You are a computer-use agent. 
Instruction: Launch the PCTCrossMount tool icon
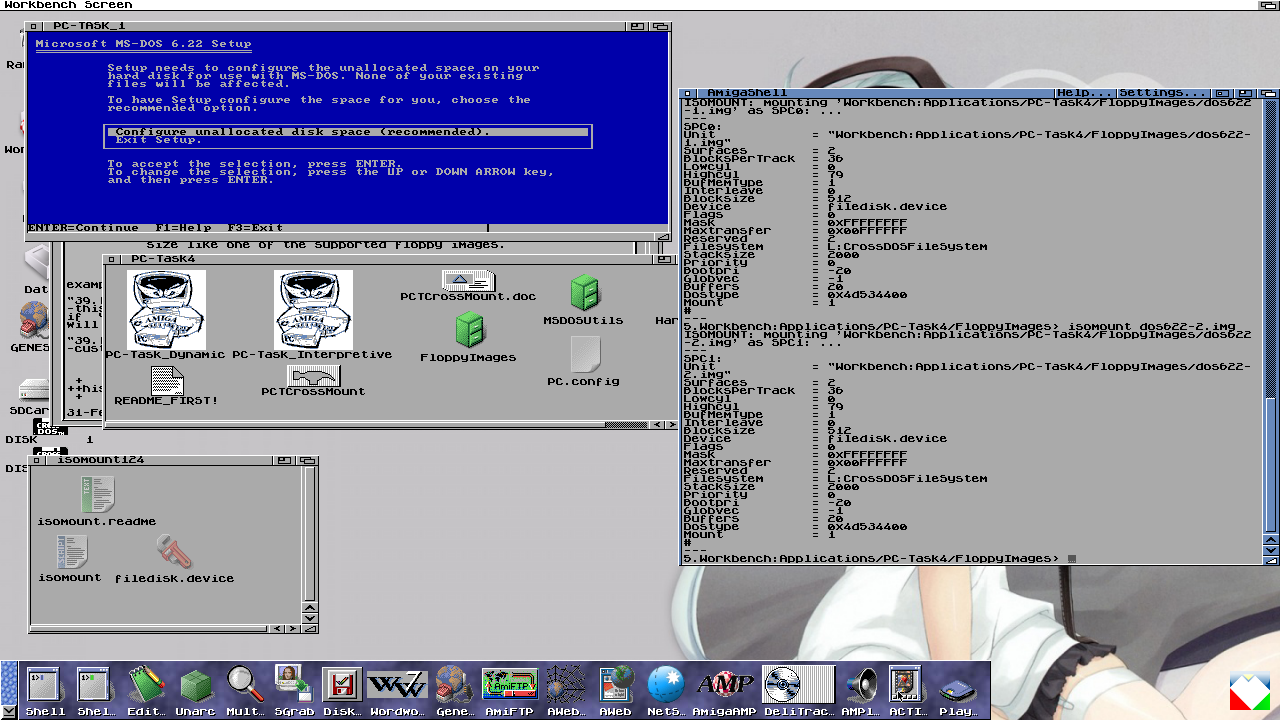(x=313, y=376)
